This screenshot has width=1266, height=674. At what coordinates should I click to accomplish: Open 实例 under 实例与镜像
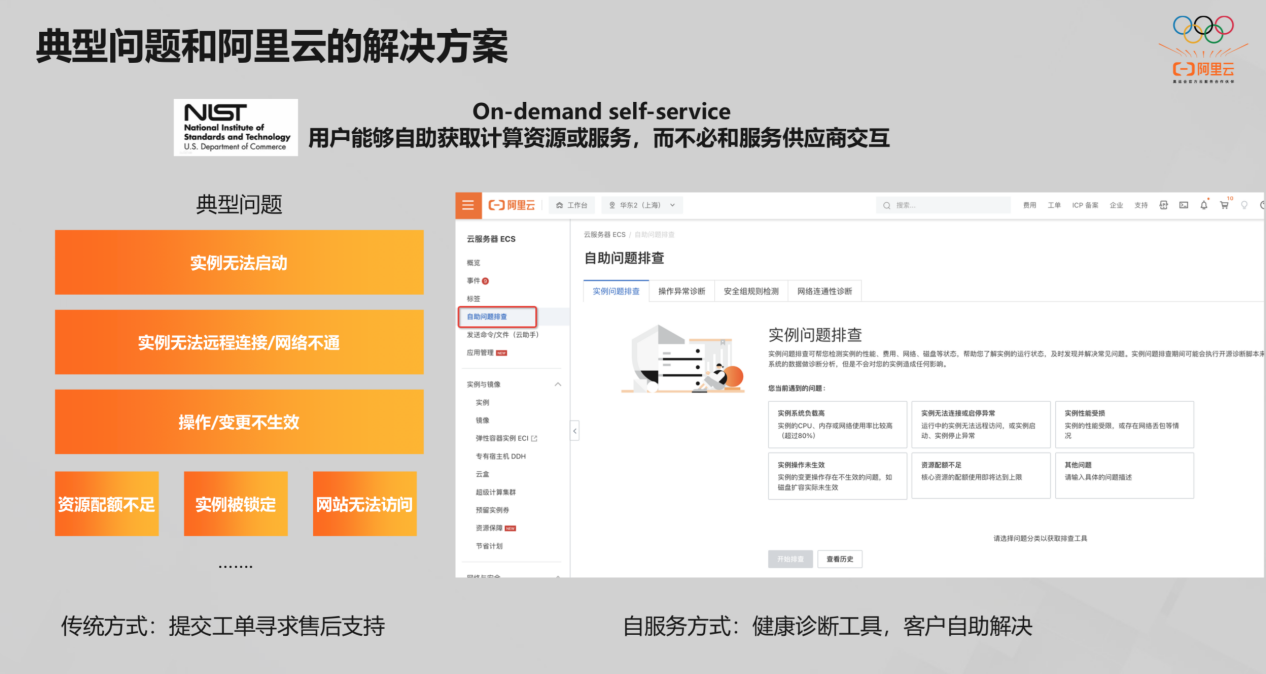(x=483, y=402)
